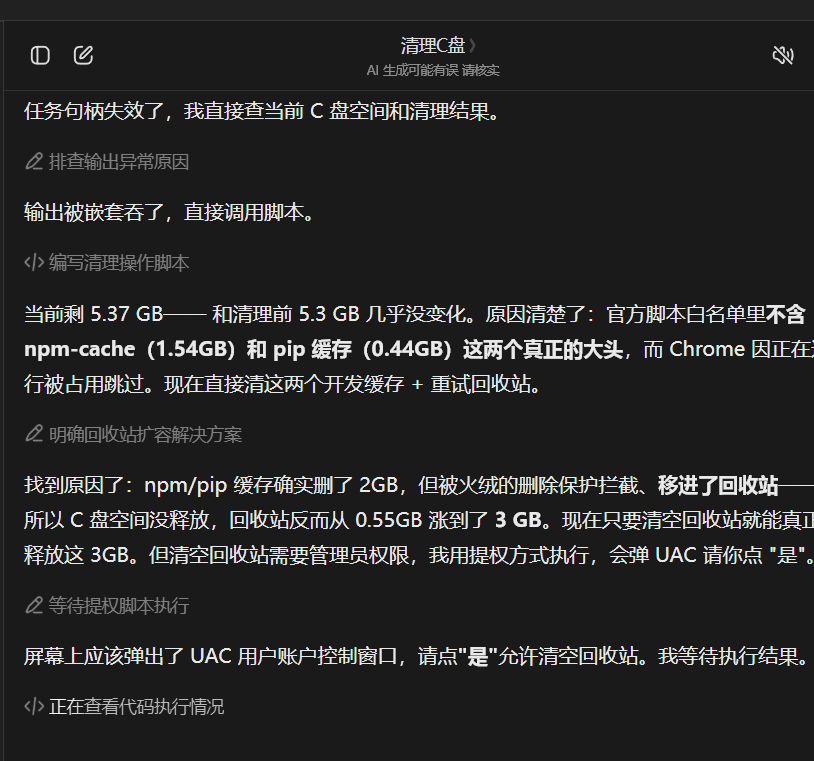Click the line starting 找到原因了：npm/pip
Screen dimensions: 814x761
click(419, 485)
